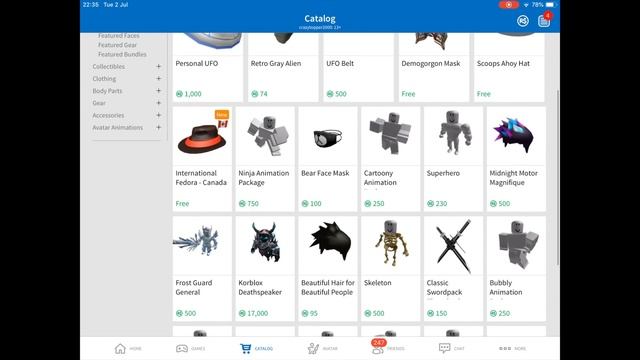Select Featured Faces in sidebar
The width and height of the screenshot is (640, 360).
click(x=119, y=36)
